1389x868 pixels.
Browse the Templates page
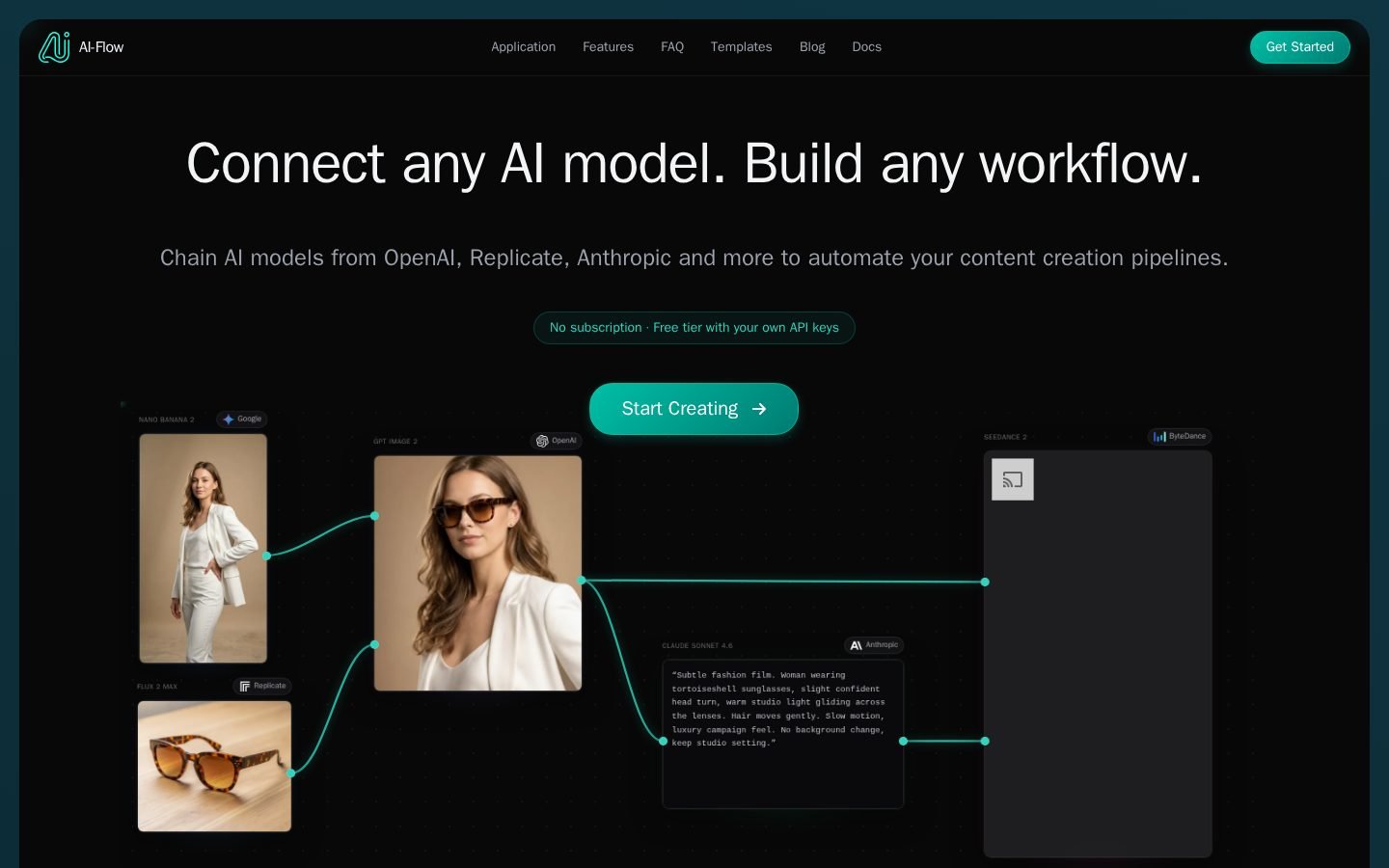pos(741,47)
